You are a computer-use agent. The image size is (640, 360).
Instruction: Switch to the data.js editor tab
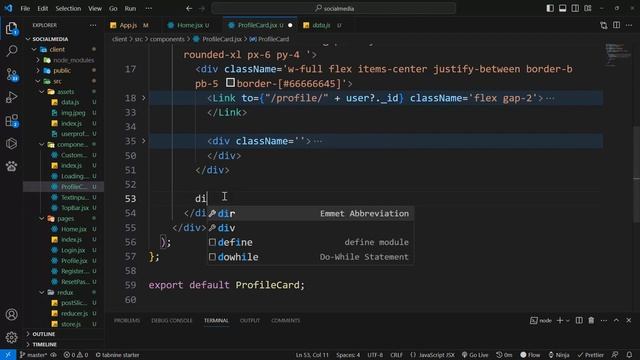click(x=322, y=25)
